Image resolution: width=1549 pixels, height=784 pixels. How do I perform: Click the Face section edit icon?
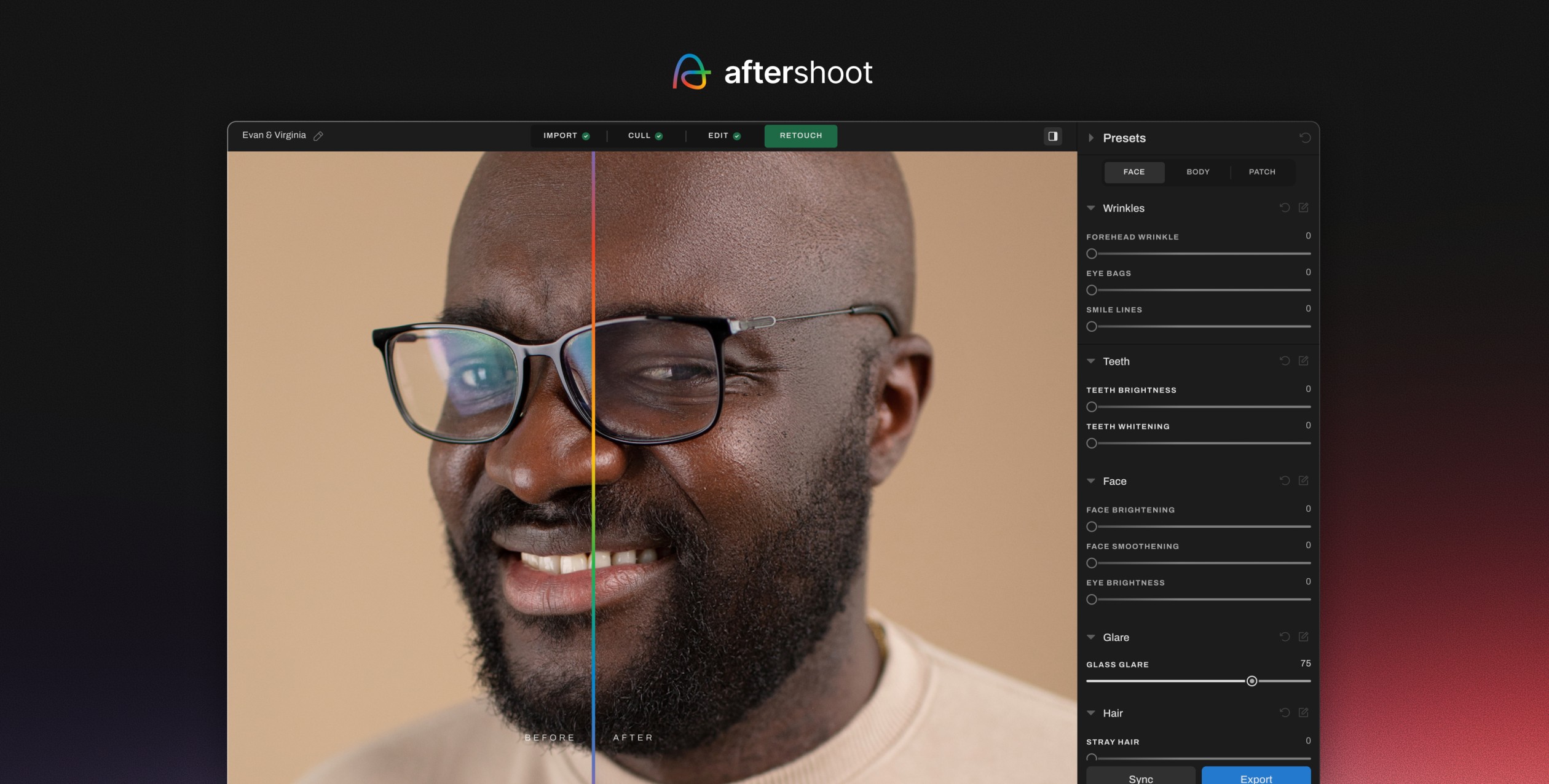point(1303,480)
